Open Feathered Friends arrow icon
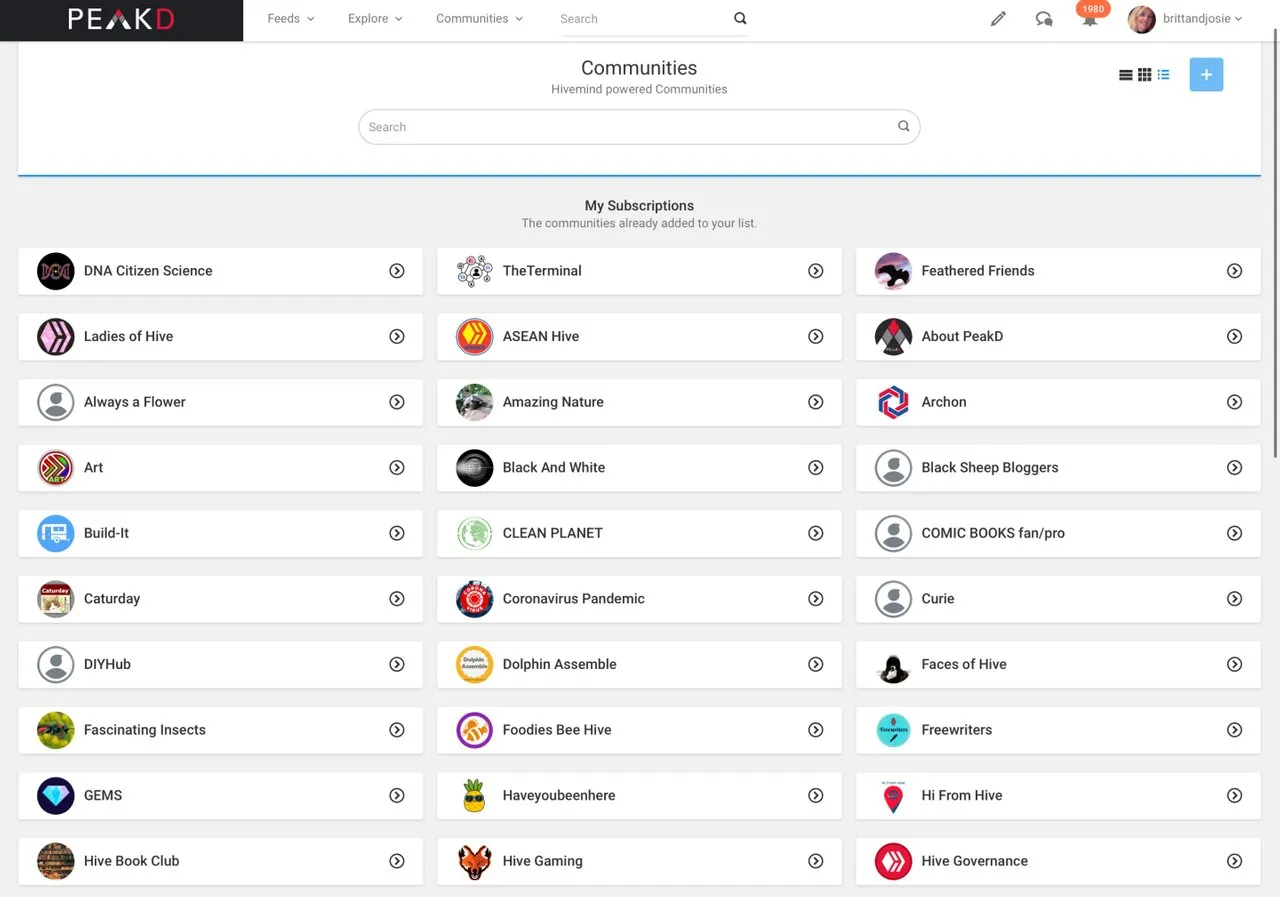This screenshot has width=1280, height=897. coord(1235,271)
